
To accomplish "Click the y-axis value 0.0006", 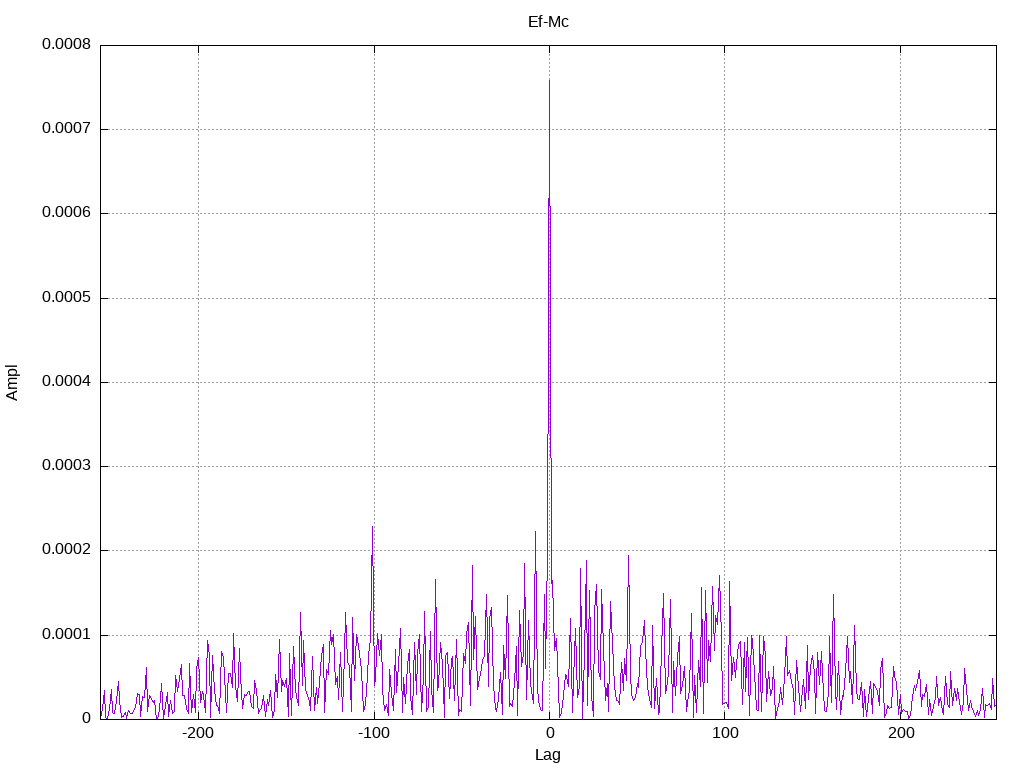I will (66, 212).
